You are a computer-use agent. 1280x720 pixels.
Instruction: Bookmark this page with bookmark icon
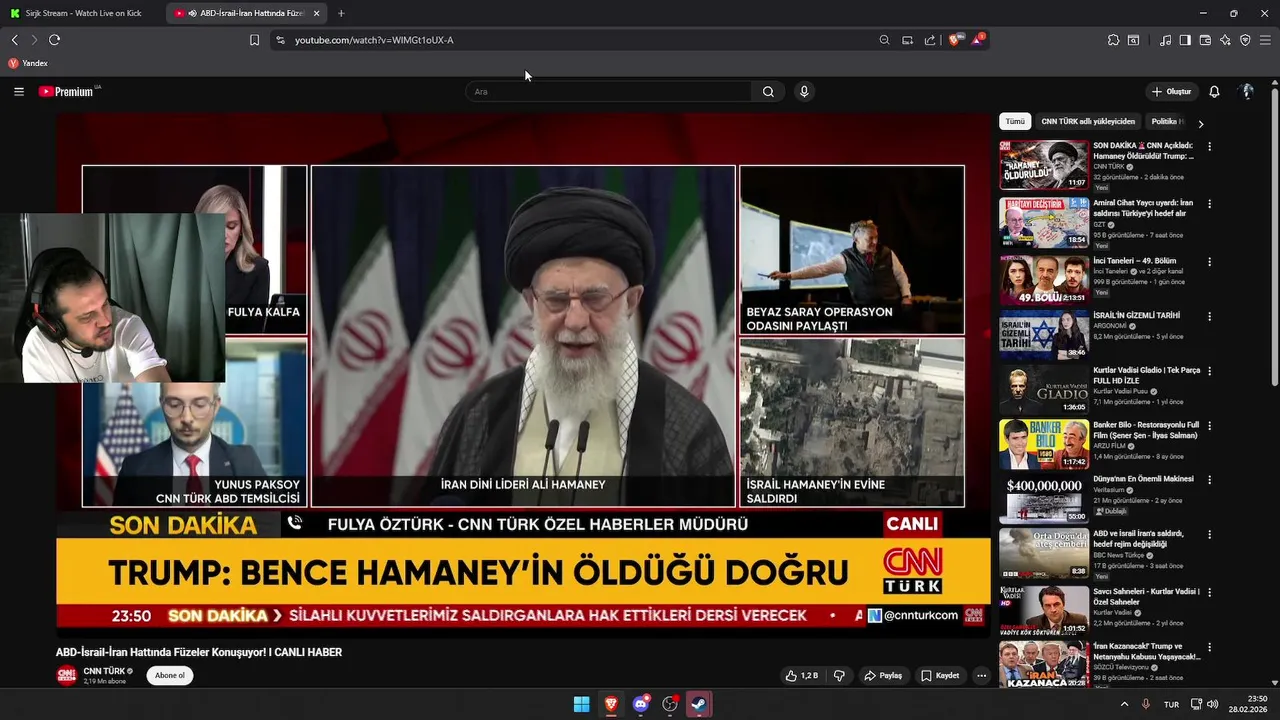[254, 40]
